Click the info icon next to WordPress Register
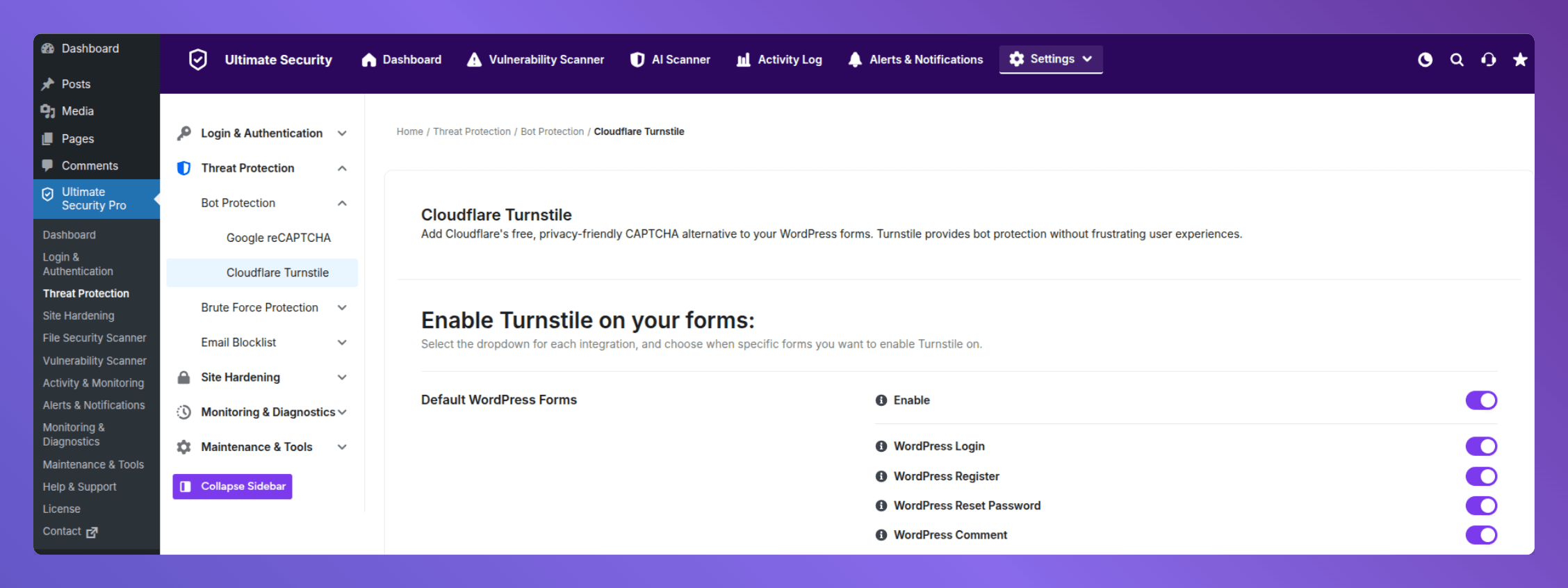 tap(881, 476)
